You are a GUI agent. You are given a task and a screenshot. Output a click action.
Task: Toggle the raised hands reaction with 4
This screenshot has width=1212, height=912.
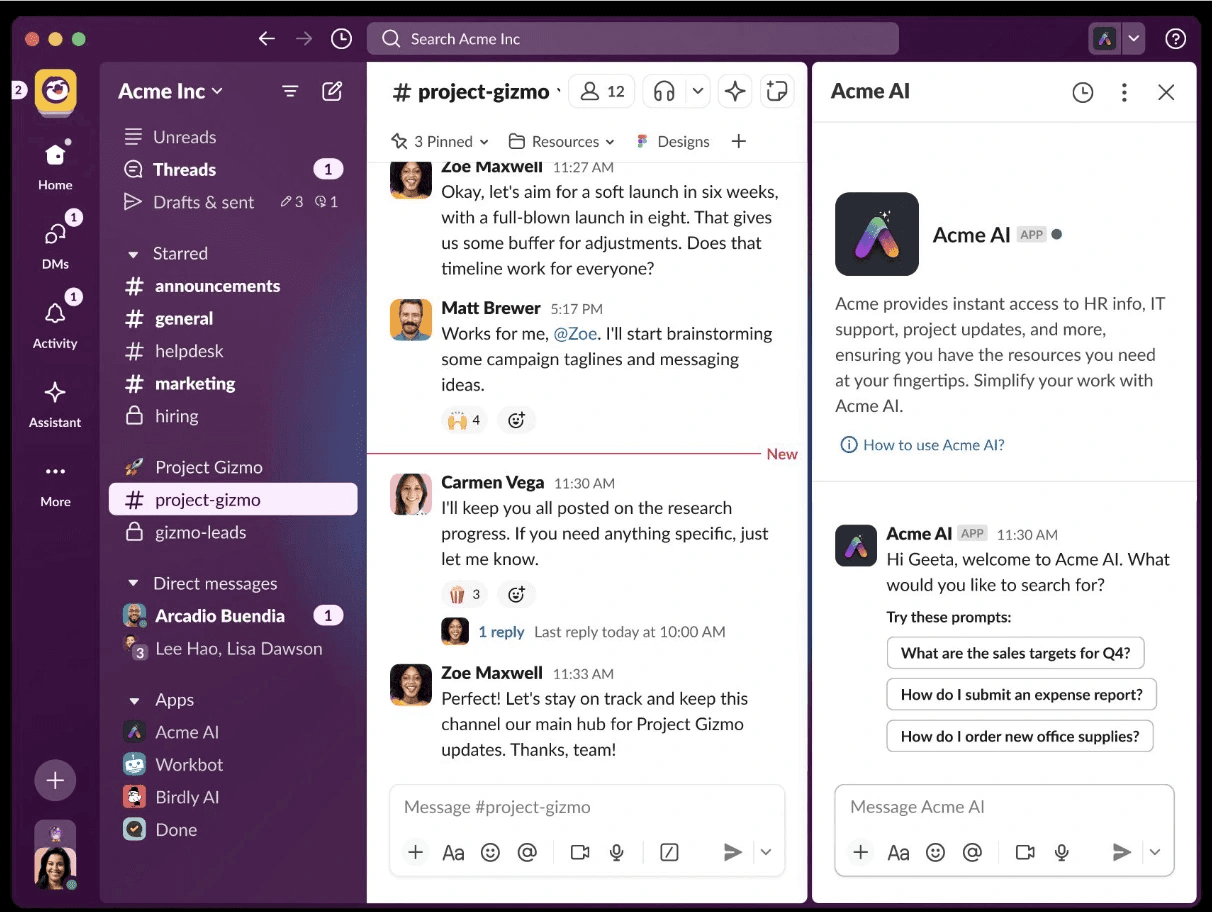pos(464,421)
